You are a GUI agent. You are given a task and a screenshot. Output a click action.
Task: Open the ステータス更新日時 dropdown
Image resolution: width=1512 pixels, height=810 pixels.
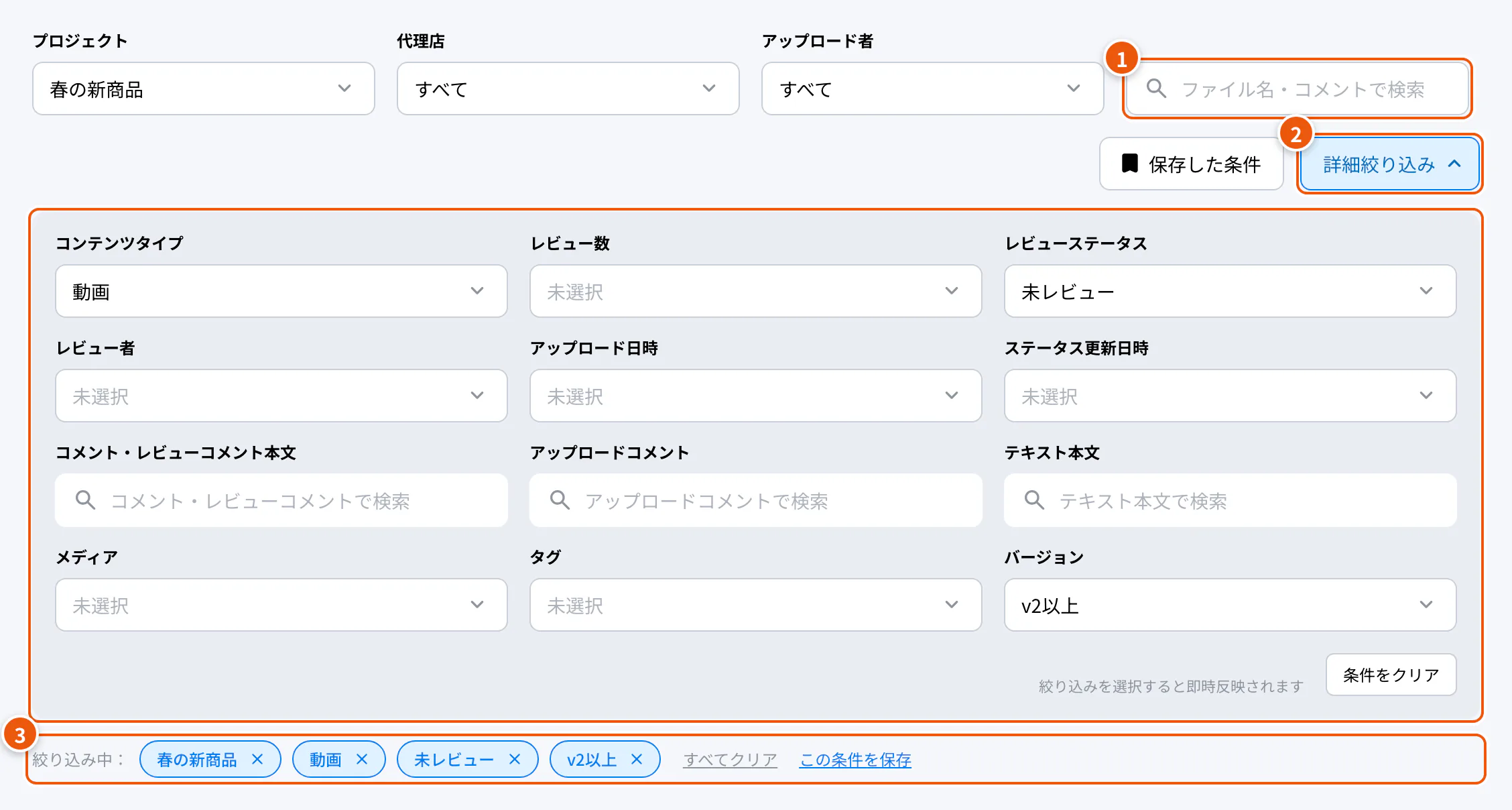click(x=1231, y=396)
